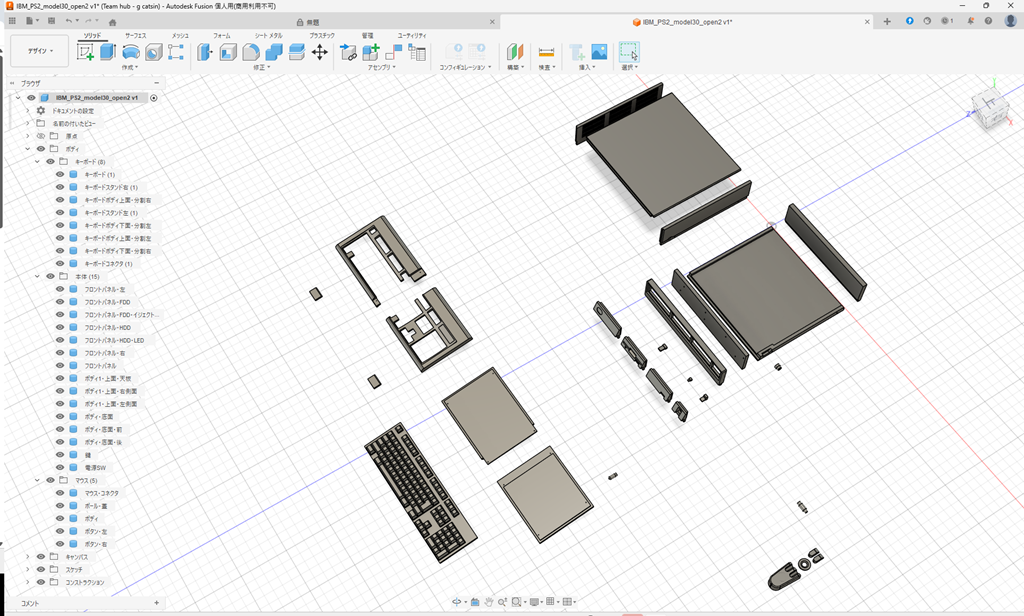The image size is (1024, 616).
Task: Toggle visibility of the ボディ folder
Action: 41,148
